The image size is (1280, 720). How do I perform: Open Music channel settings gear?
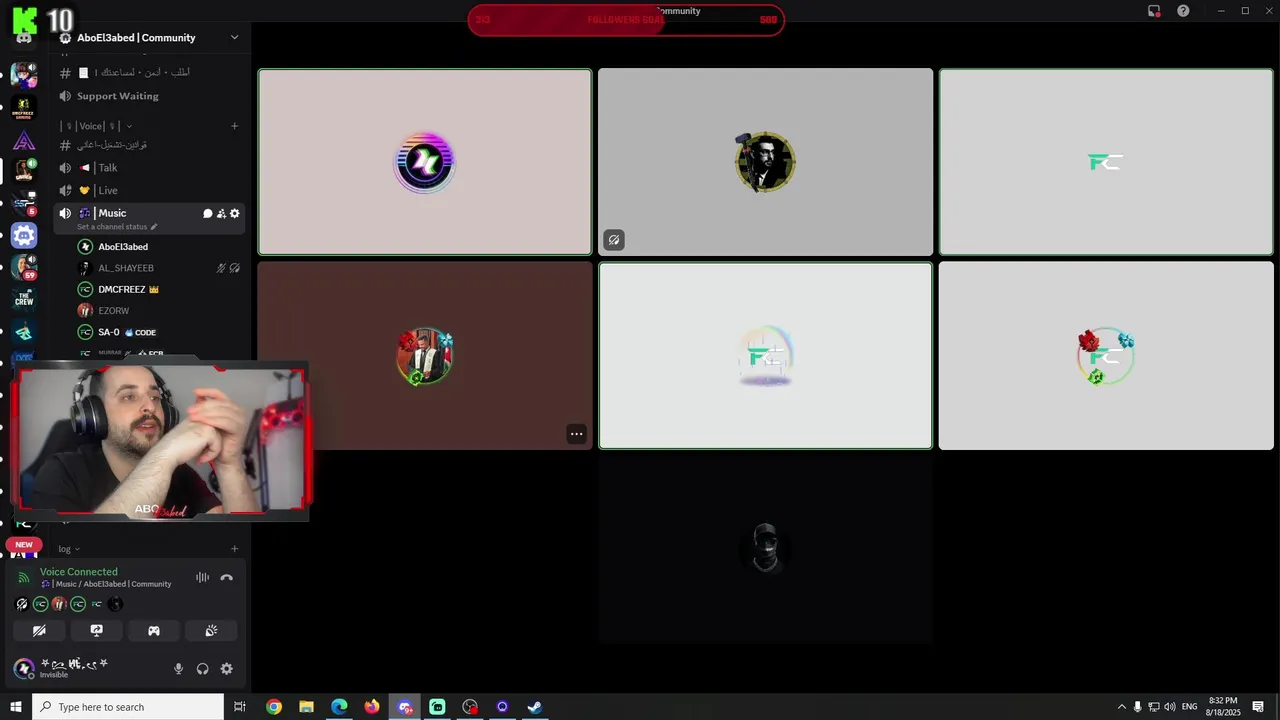click(235, 213)
